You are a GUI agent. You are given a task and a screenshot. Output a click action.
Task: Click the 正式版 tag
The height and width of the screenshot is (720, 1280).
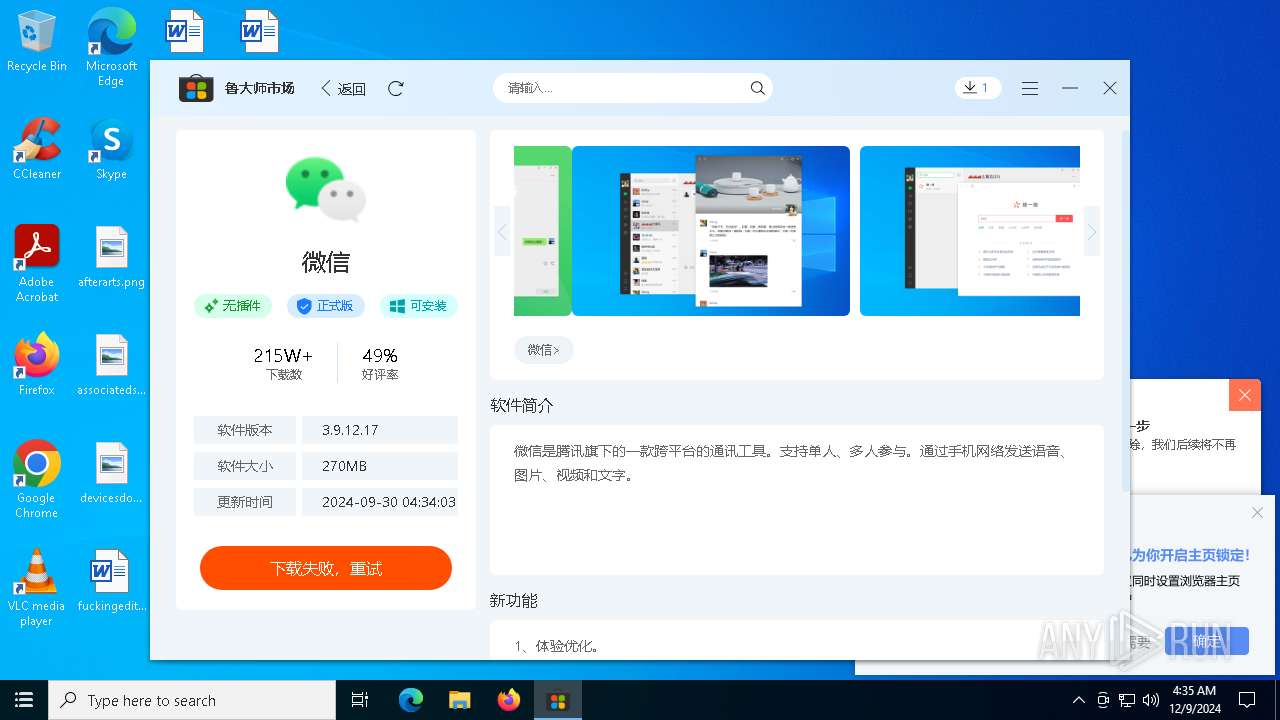(x=326, y=306)
